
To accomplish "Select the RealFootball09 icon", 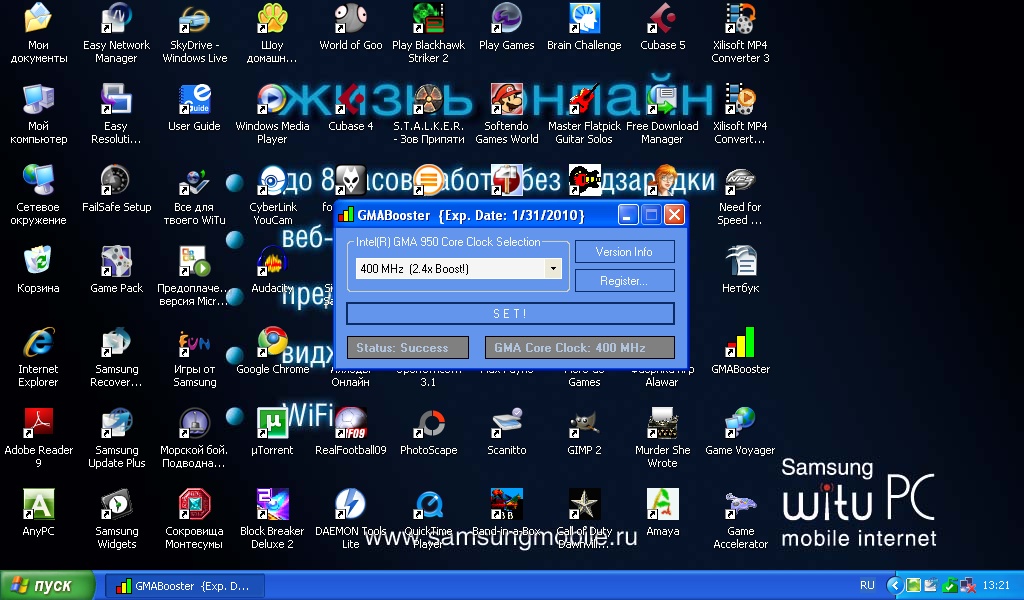I will 351,423.
